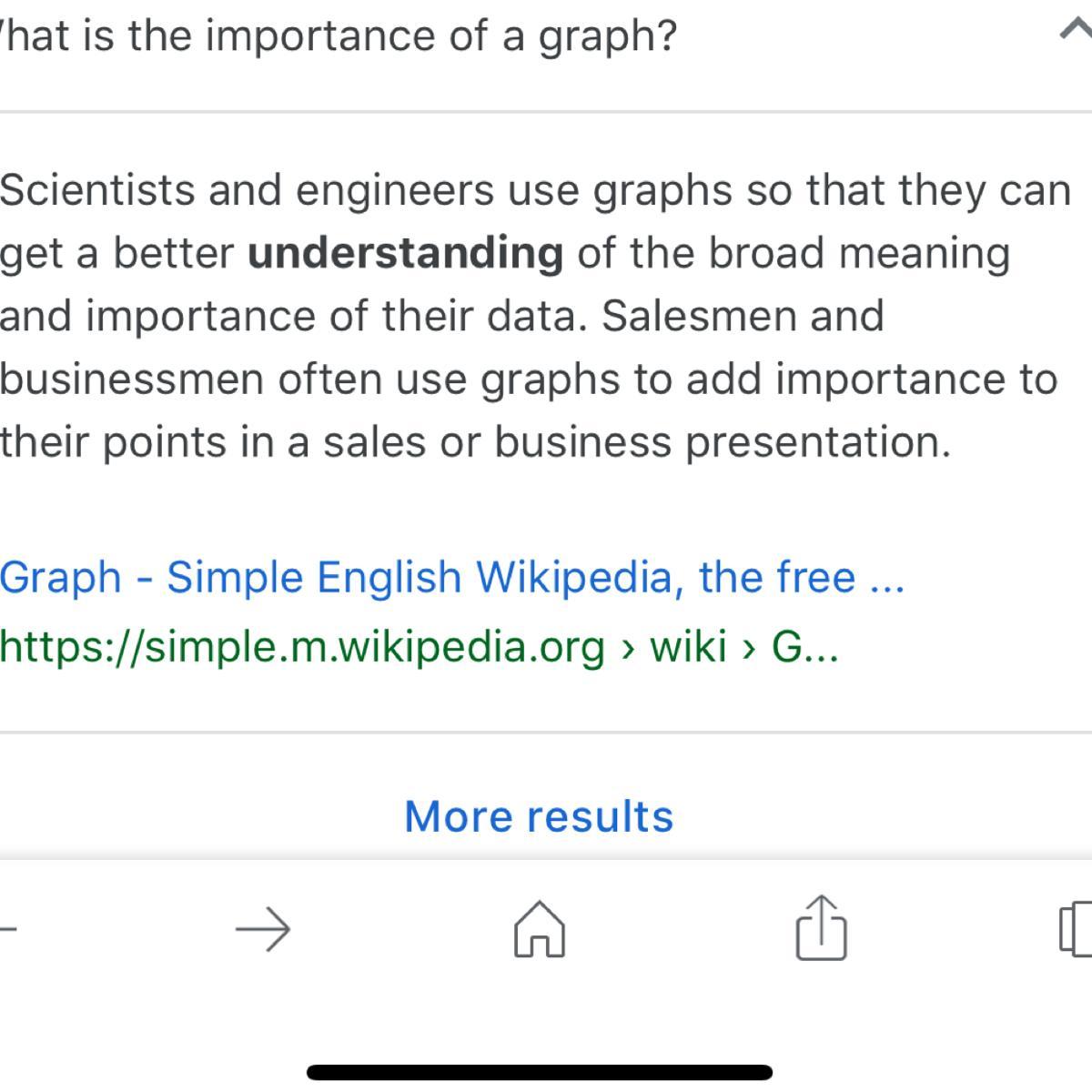Go forward with the right arrow icon
The width and height of the screenshot is (1092, 1092).
[263, 929]
